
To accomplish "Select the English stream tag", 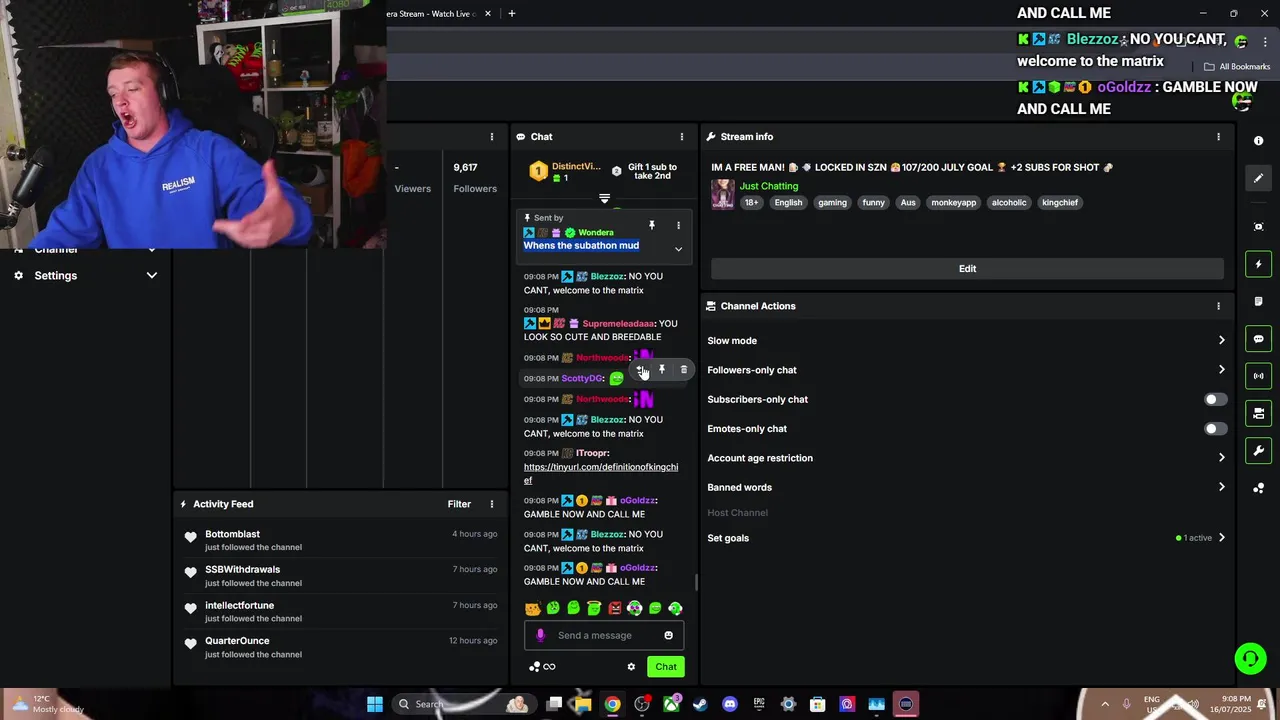I will [x=788, y=202].
